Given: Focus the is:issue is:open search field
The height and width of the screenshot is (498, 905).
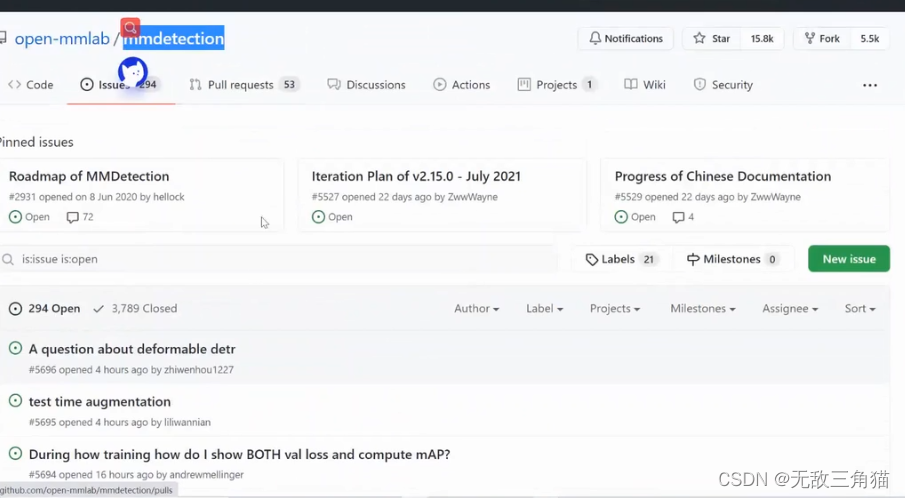Looking at the screenshot, I should [279, 259].
